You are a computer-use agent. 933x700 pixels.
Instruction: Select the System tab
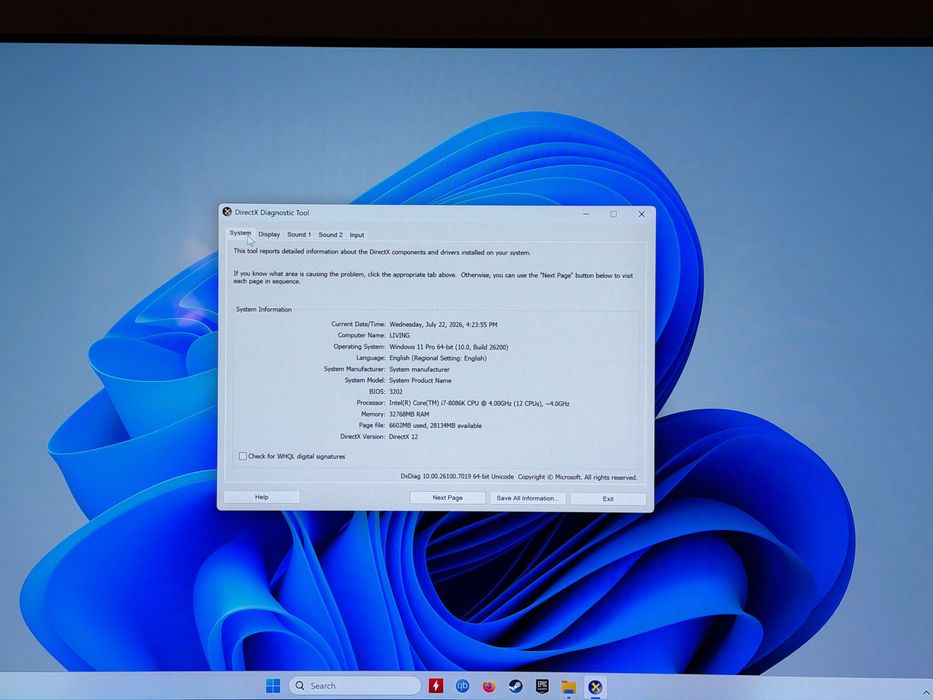pos(240,233)
